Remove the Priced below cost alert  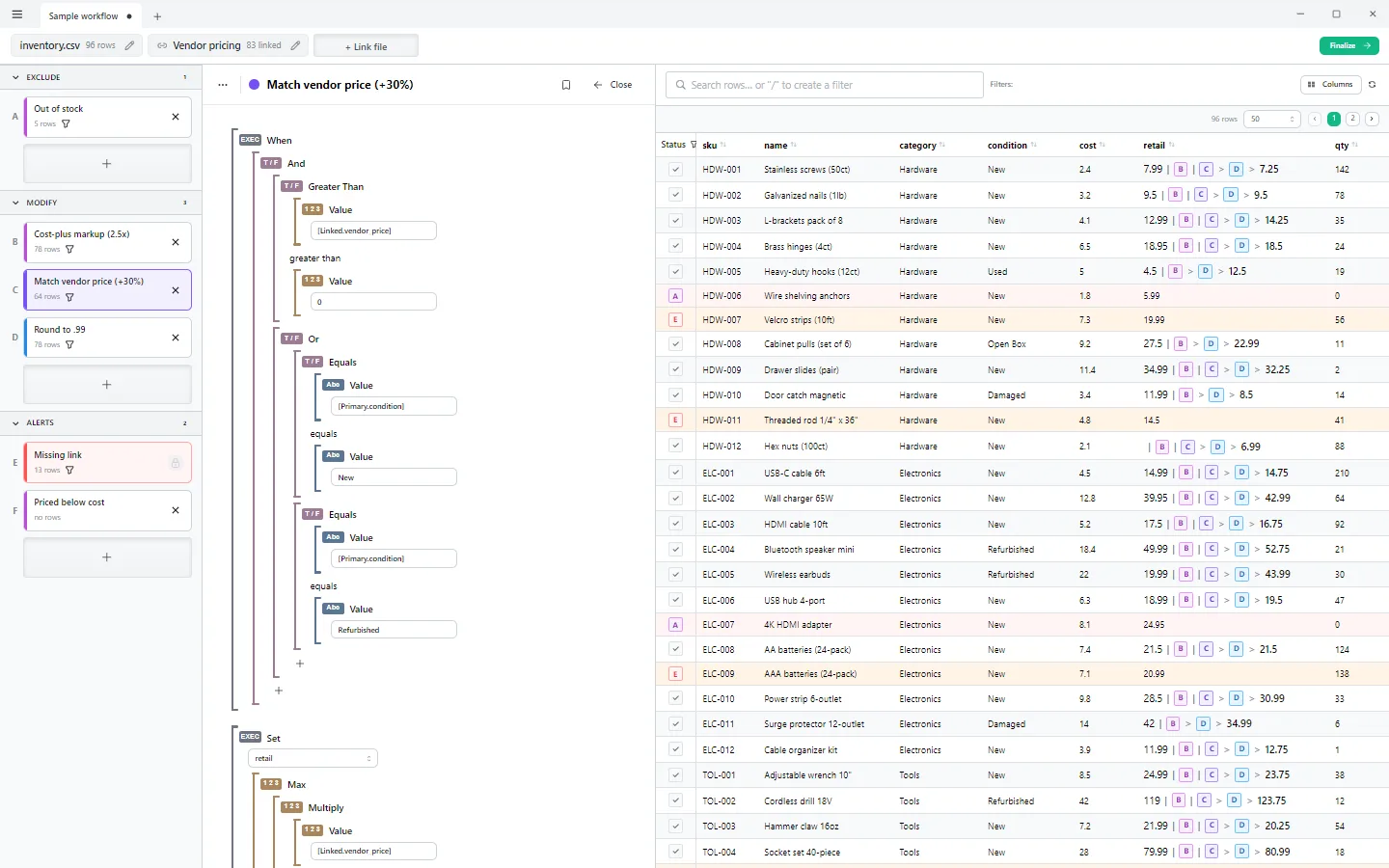(x=176, y=510)
